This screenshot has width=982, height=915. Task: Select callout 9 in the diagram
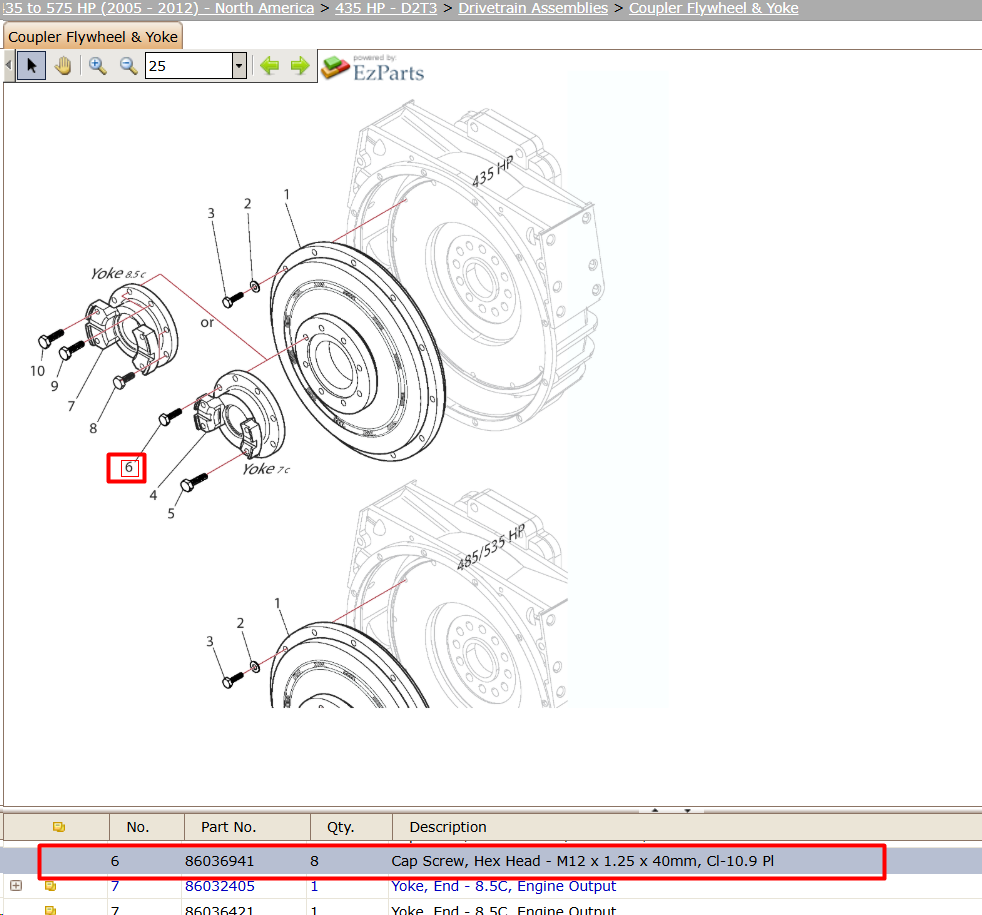54,386
